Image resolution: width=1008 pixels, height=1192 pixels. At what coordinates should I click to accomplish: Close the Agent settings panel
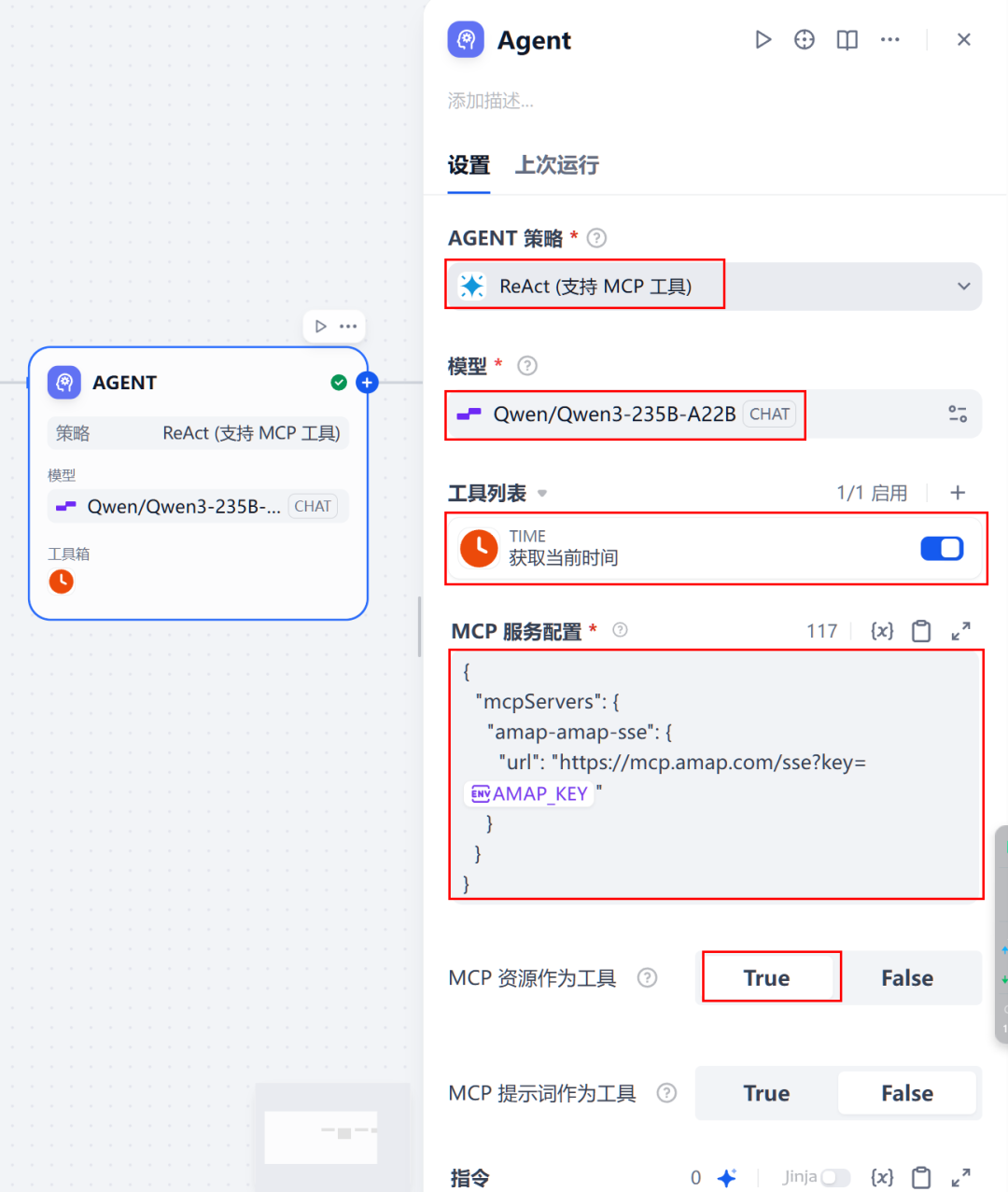(964, 40)
